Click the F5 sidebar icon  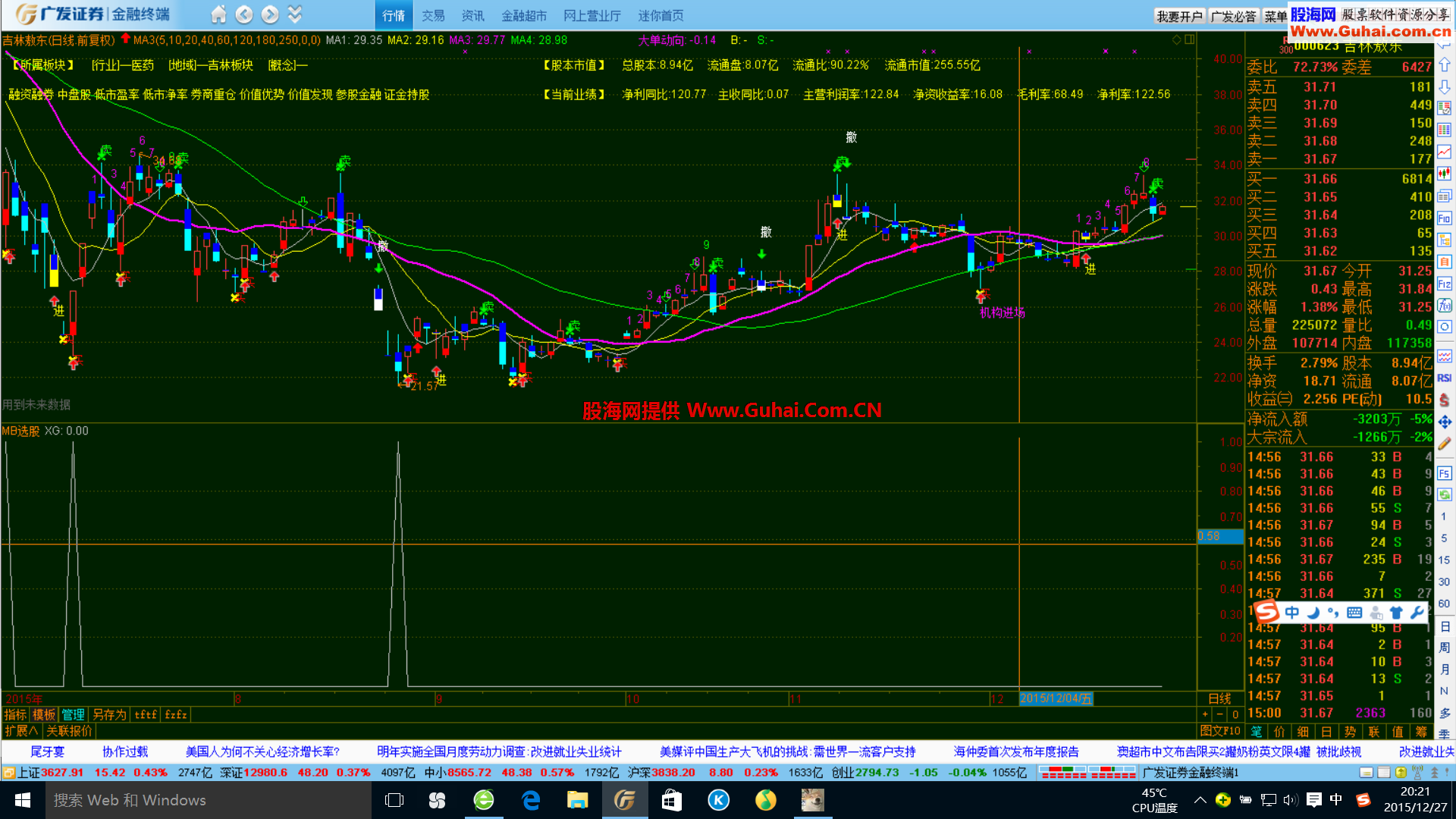tap(1445, 473)
